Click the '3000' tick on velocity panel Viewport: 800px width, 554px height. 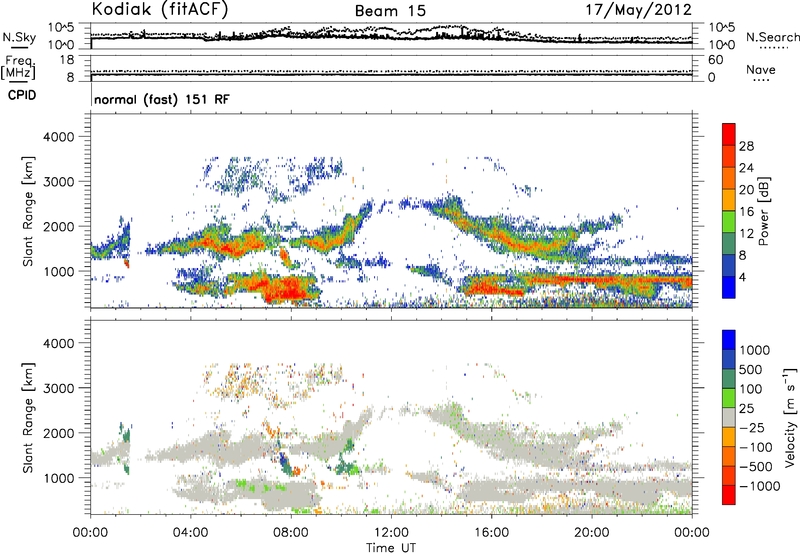pos(58,388)
